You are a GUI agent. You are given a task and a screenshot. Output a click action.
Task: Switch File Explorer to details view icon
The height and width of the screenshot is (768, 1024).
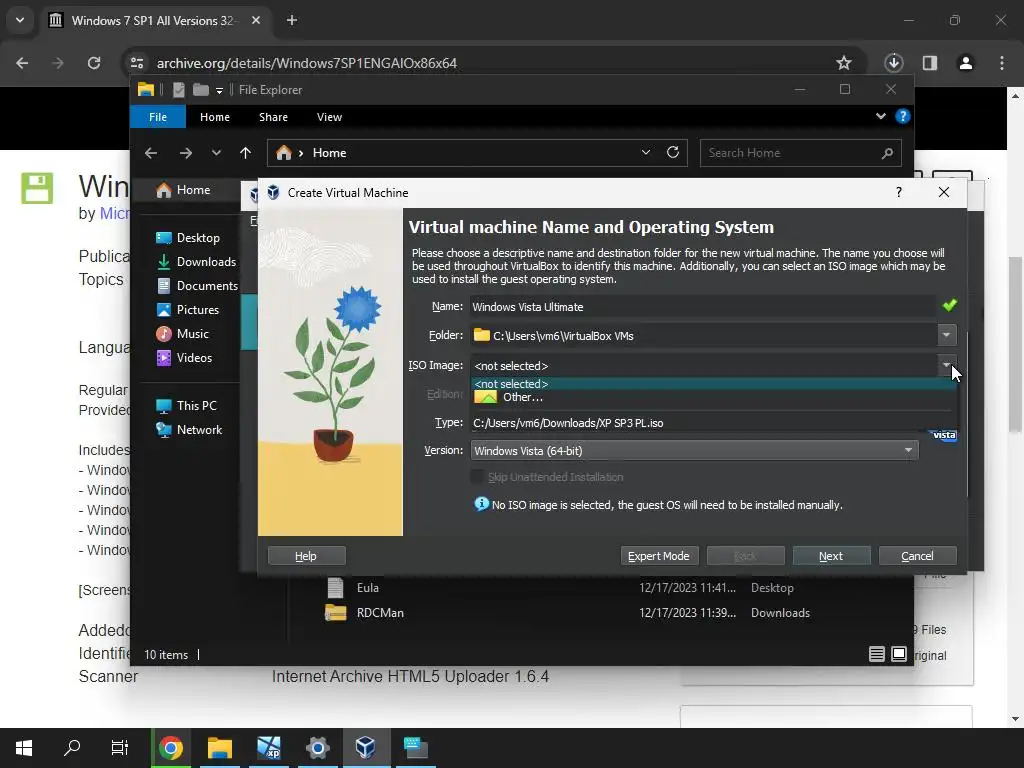[876, 654]
